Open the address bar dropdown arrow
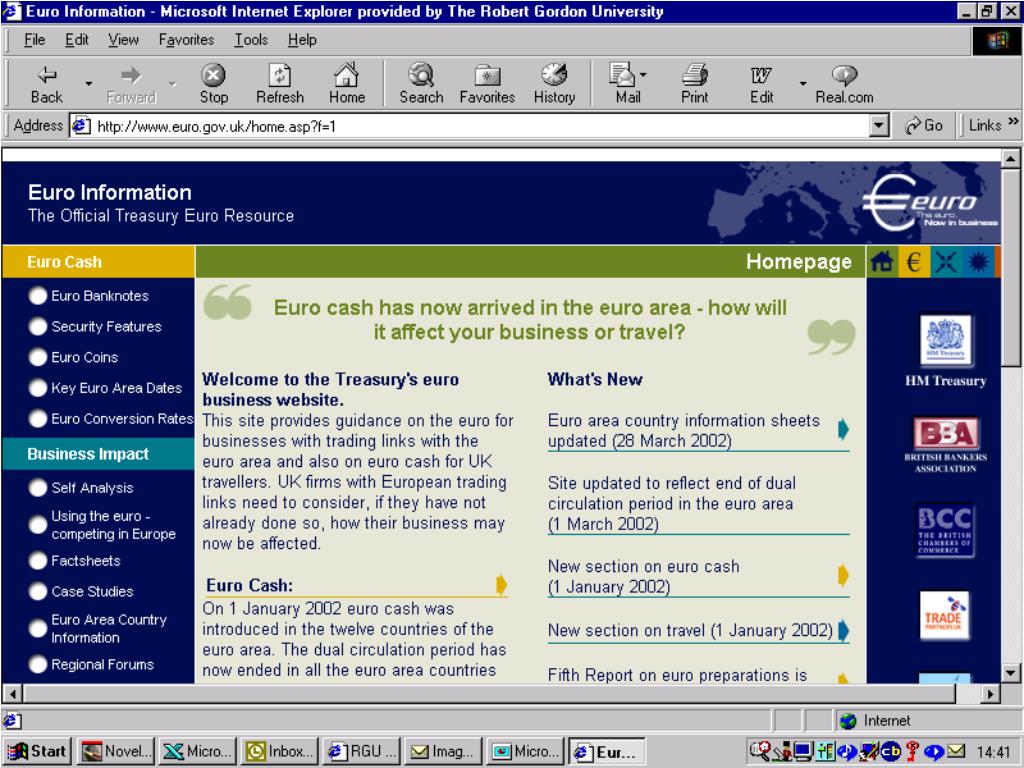This screenshot has width=1024, height=768. 880,125
